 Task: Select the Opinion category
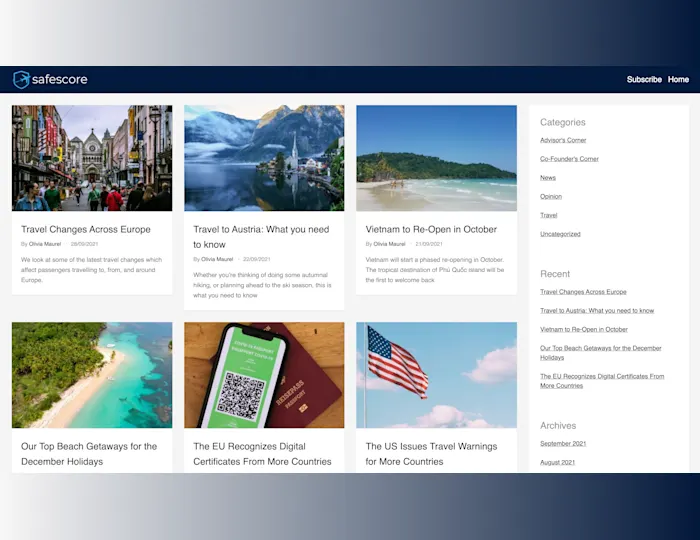[x=551, y=196]
